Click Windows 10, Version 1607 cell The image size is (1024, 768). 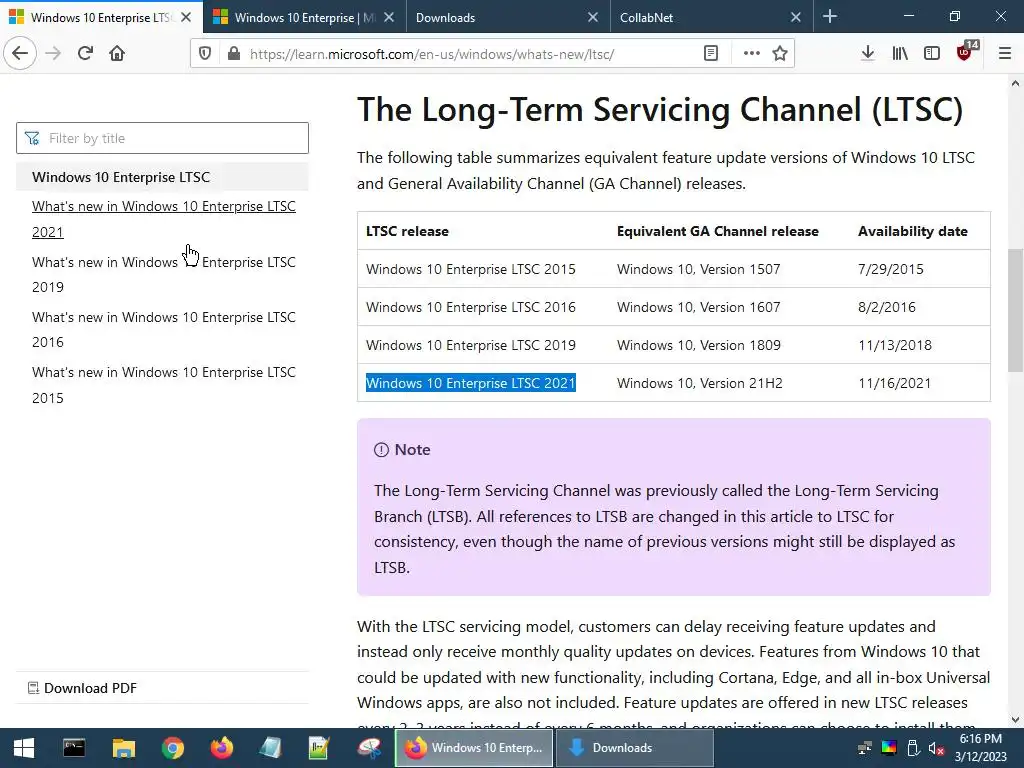click(698, 307)
